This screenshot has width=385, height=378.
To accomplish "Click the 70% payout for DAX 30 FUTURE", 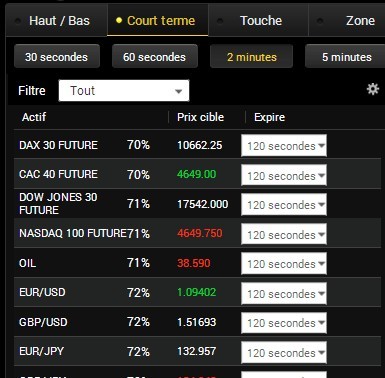I will pos(138,145).
